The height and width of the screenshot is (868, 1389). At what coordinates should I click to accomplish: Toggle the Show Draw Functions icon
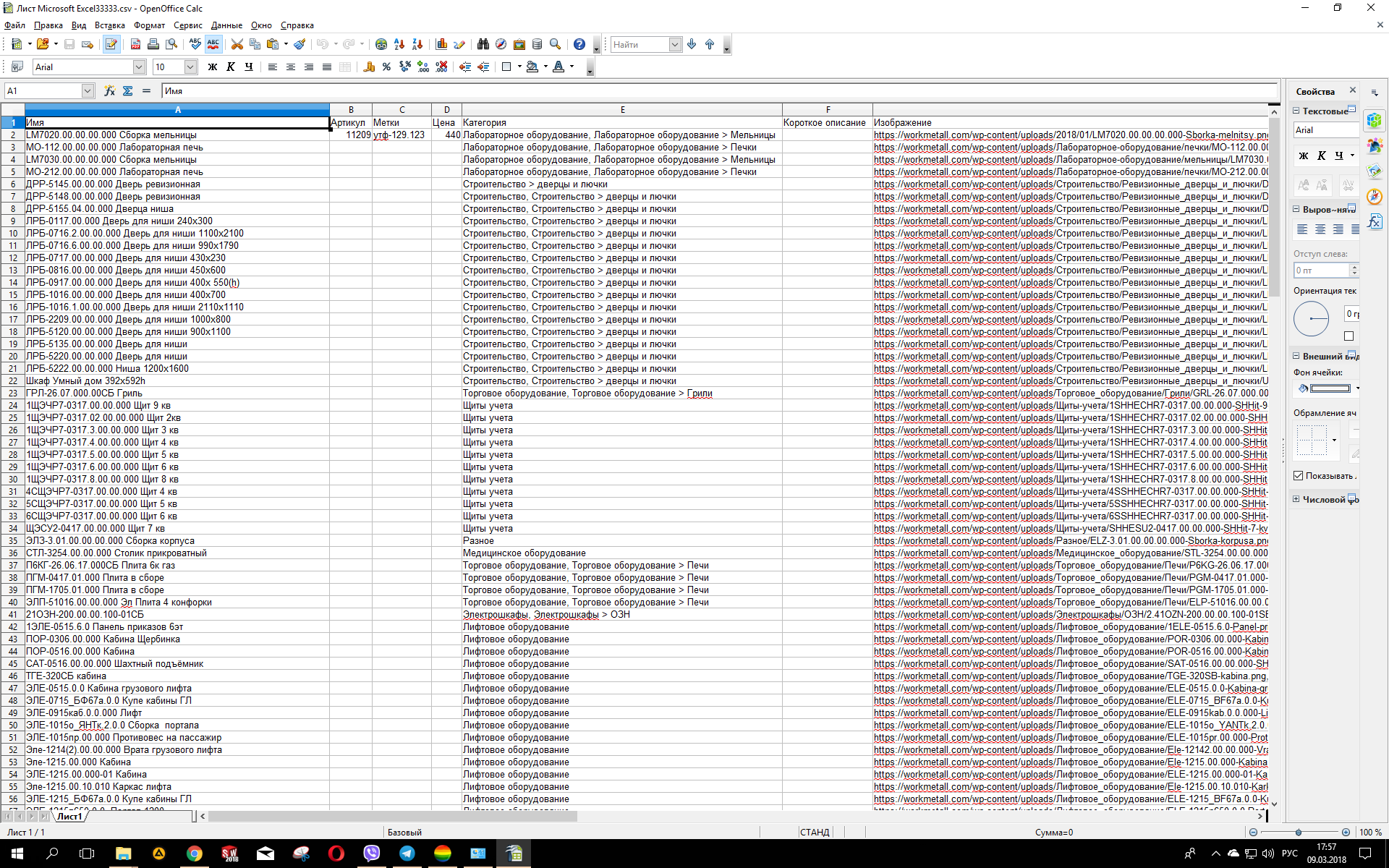459,45
